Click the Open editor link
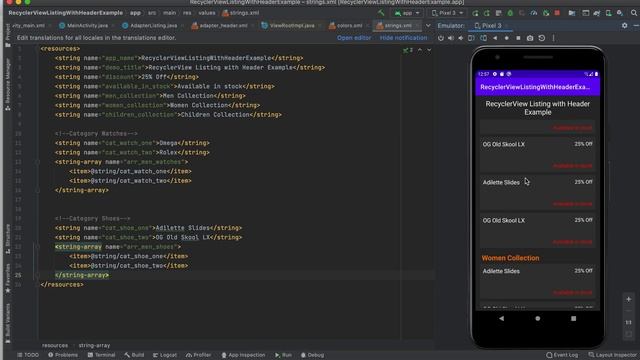640x360 pixels. [x=354, y=38]
